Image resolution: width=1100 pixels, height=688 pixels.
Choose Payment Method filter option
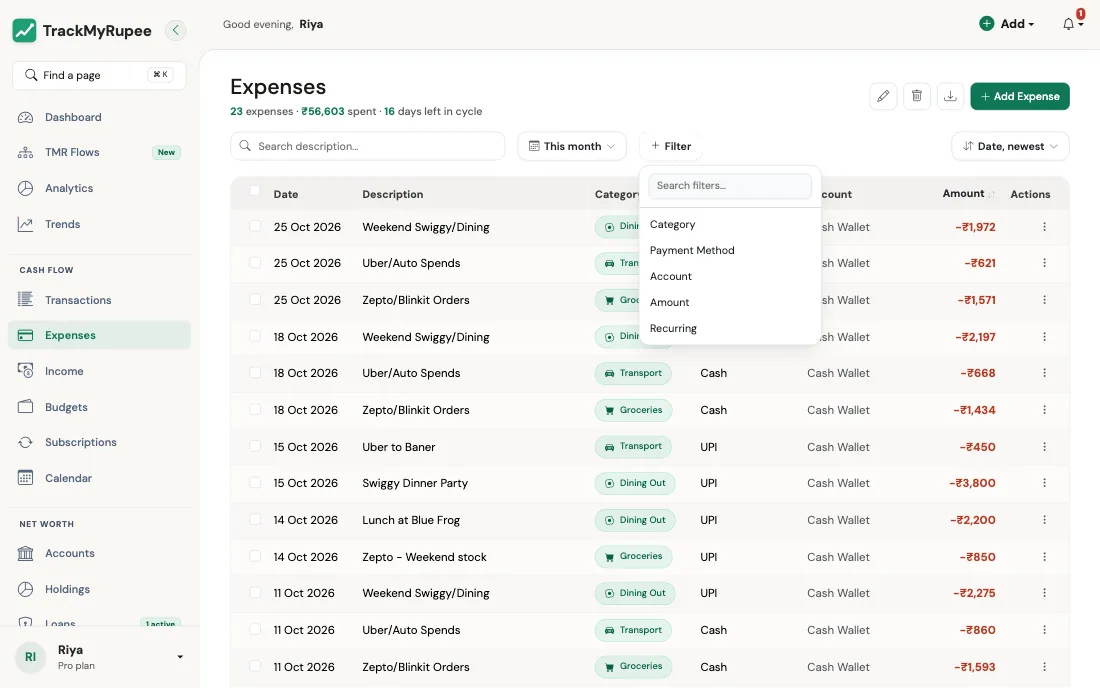point(730,250)
